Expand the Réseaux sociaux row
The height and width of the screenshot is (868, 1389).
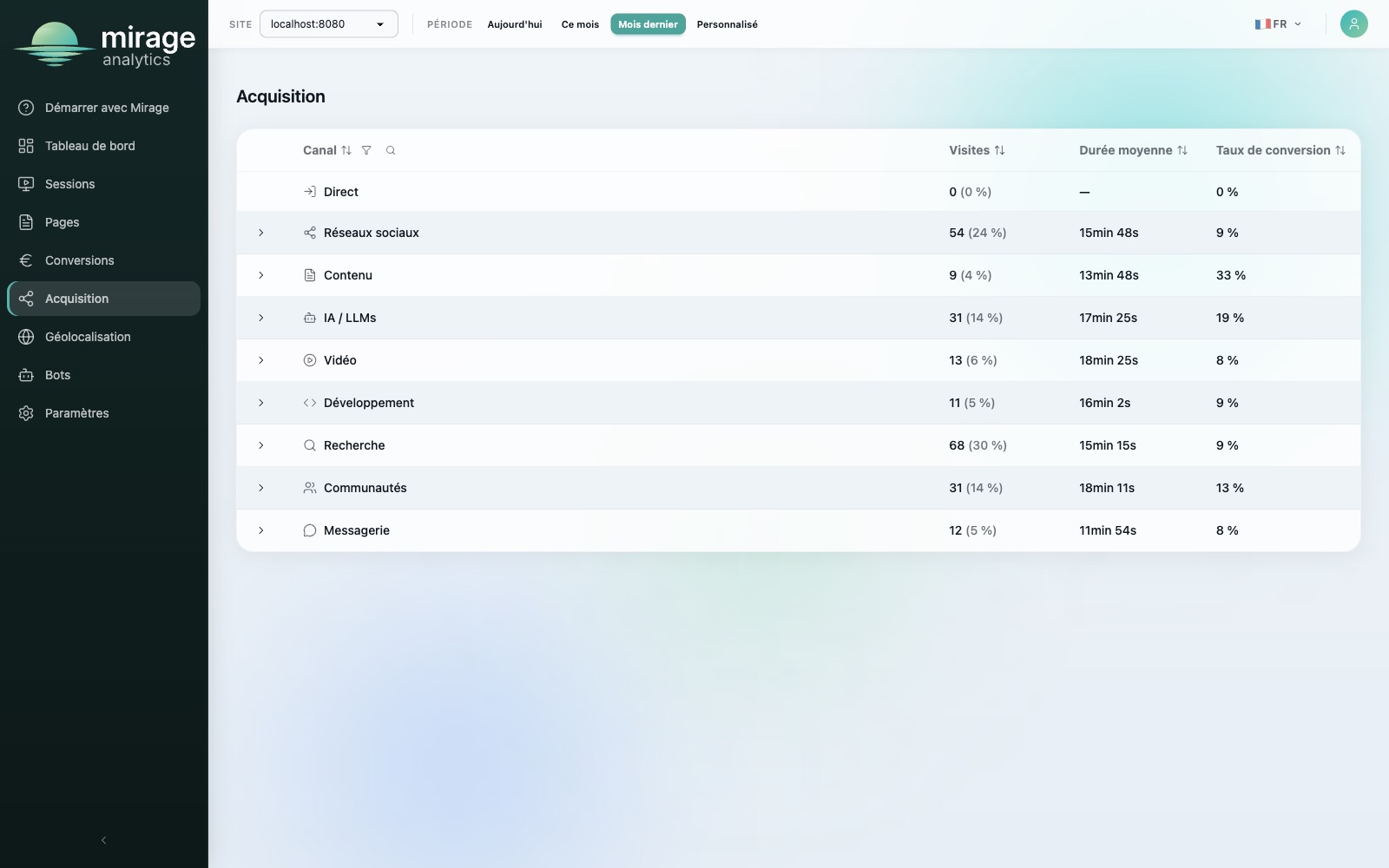coord(260,233)
